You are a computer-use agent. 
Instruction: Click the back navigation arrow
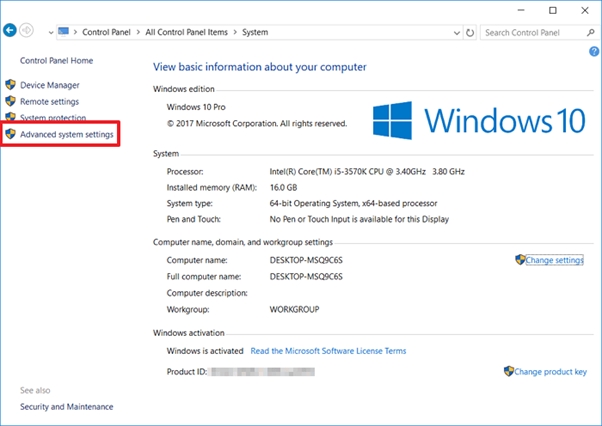click(11, 32)
